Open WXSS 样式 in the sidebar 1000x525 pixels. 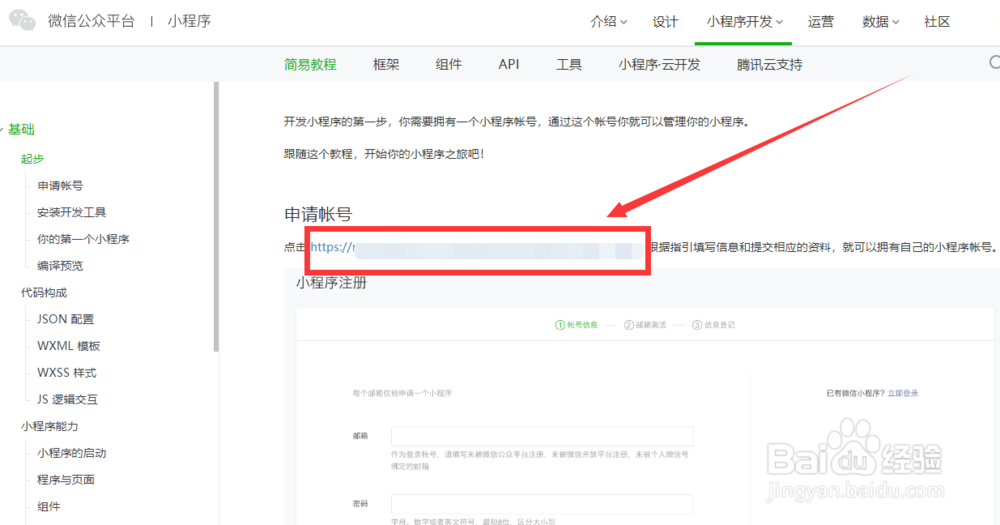point(66,373)
